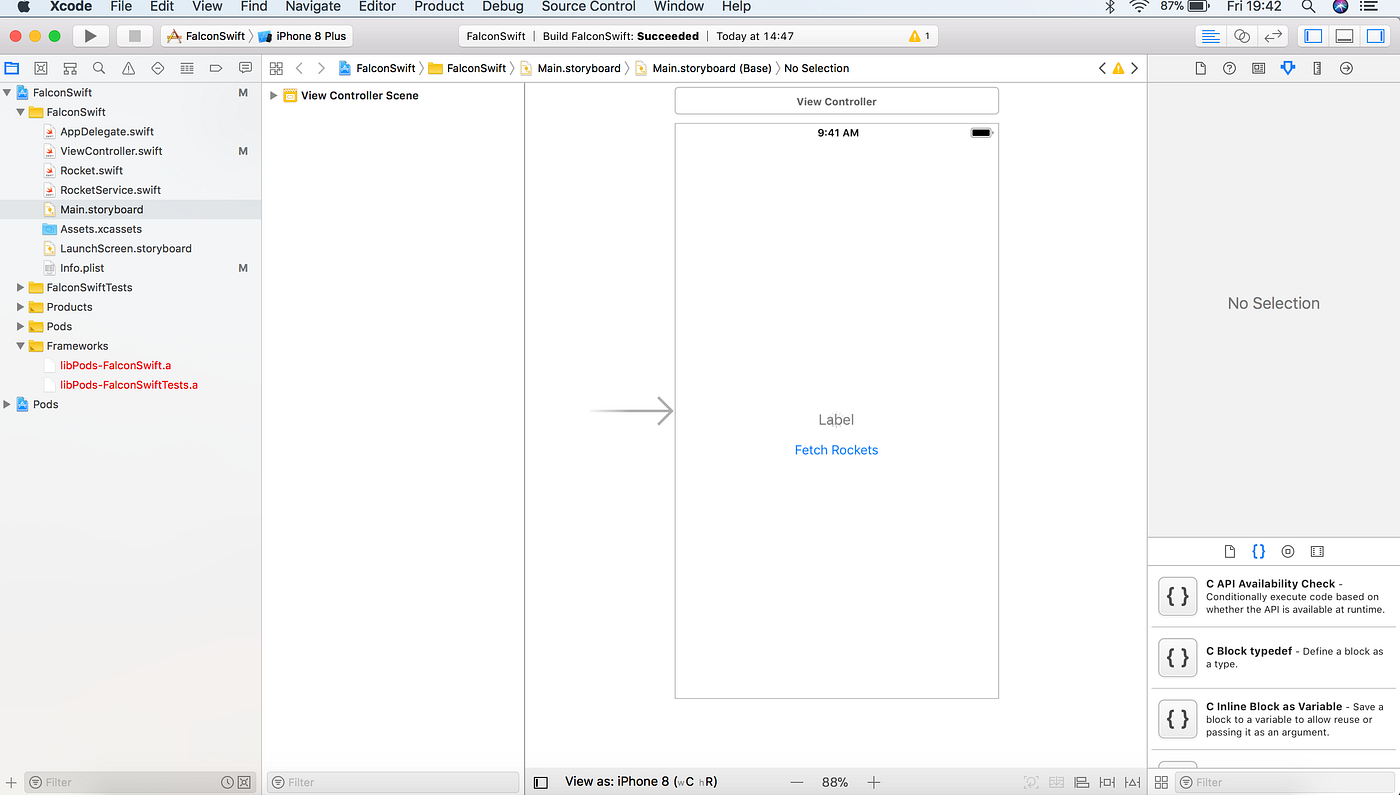Choose the iPhone 8 Plus destination
Screen dimensions: 1400x795
pos(303,36)
